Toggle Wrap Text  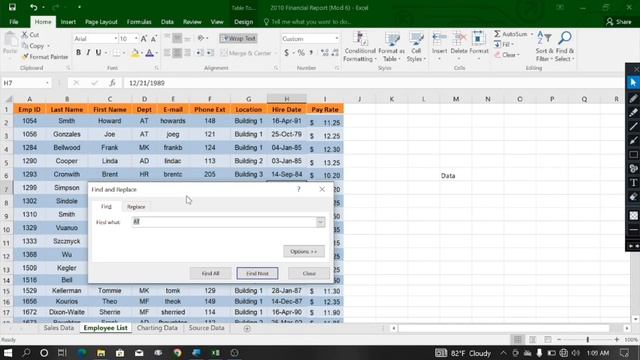pyautogui.click(x=238, y=38)
